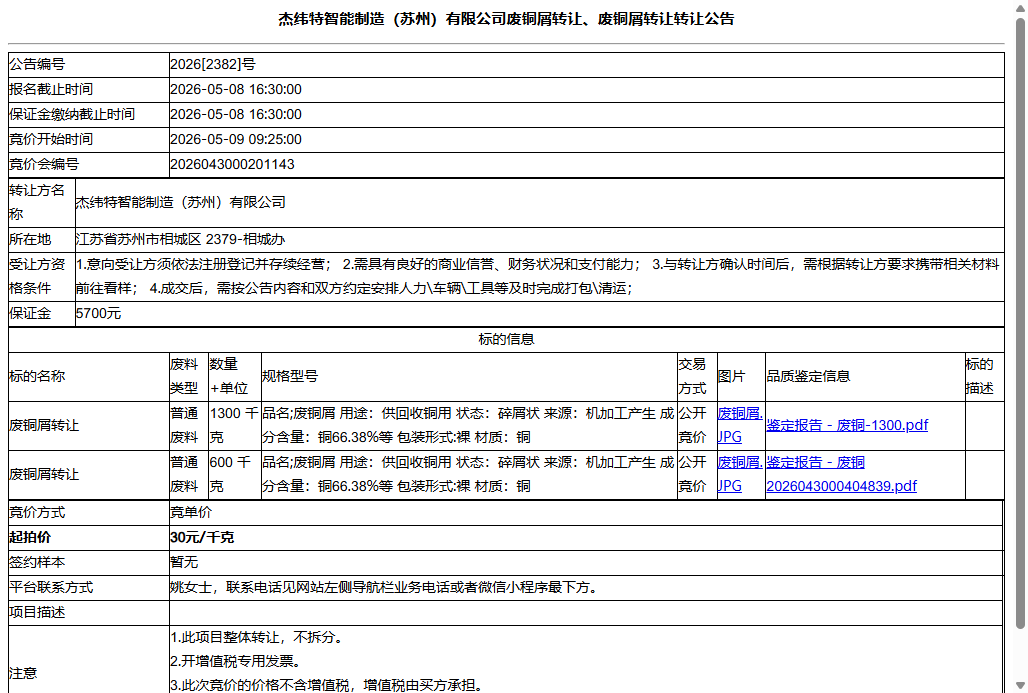Click platform contact 姚女士 text
The image size is (1028, 693).
pyautogui.click(x=384, y=587)
